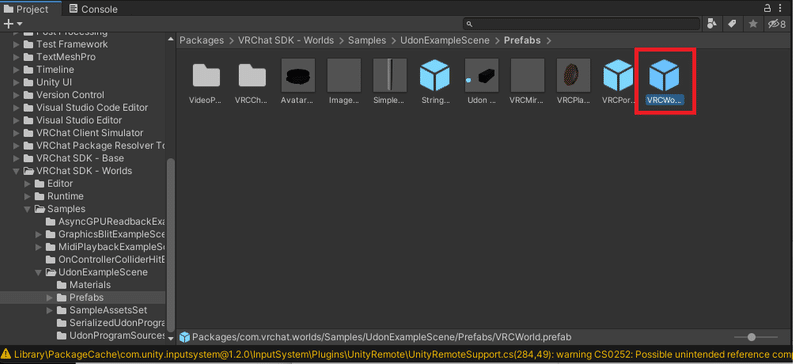Select the VRCPla... prefab asset

[573, 76]
